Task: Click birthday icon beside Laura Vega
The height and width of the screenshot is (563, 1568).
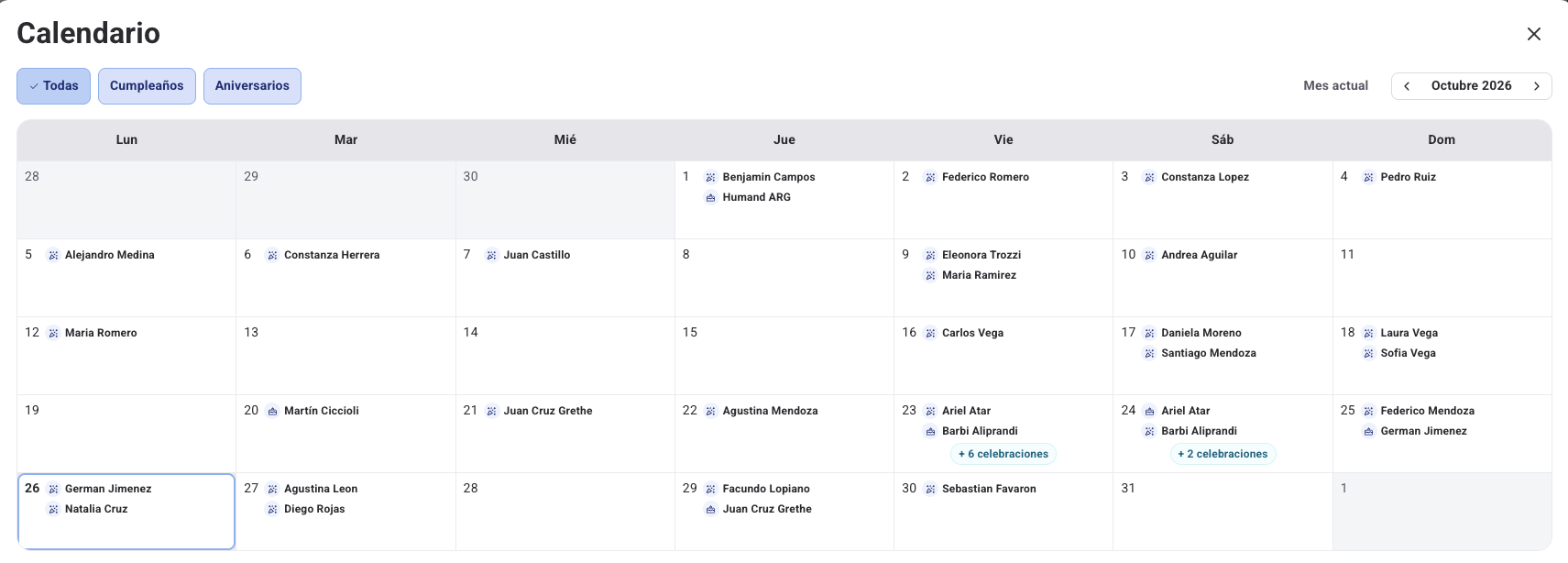Action: 1368,333
